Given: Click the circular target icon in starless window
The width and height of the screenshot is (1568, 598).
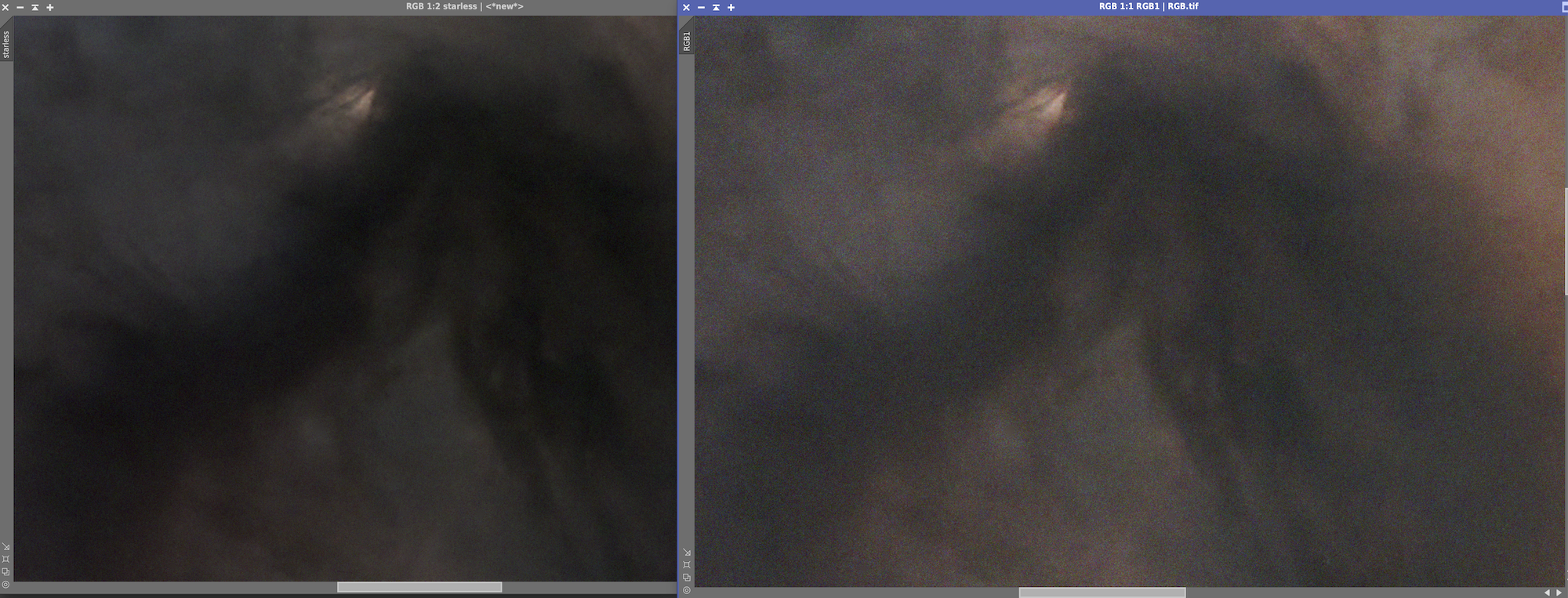Looking at the screenshot, I should tap(5, 585).
